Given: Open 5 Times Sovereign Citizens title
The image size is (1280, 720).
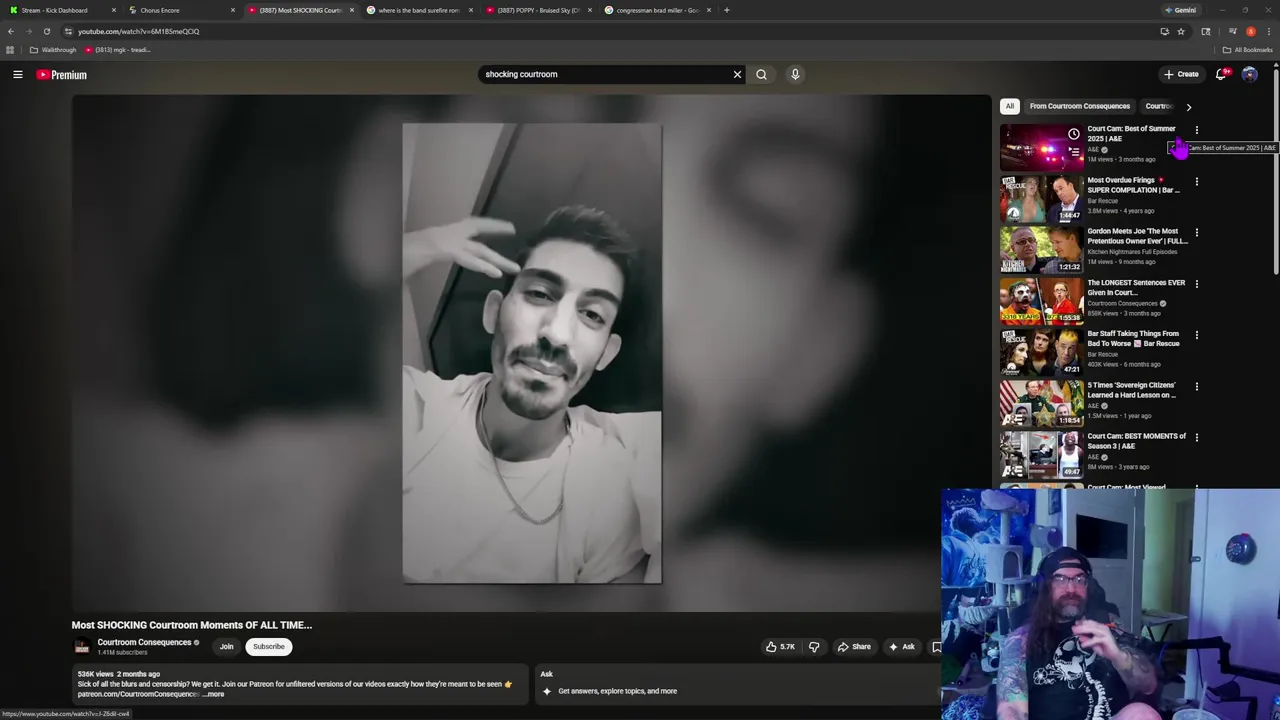Looking at the screenshot, I should (1132, 390).
